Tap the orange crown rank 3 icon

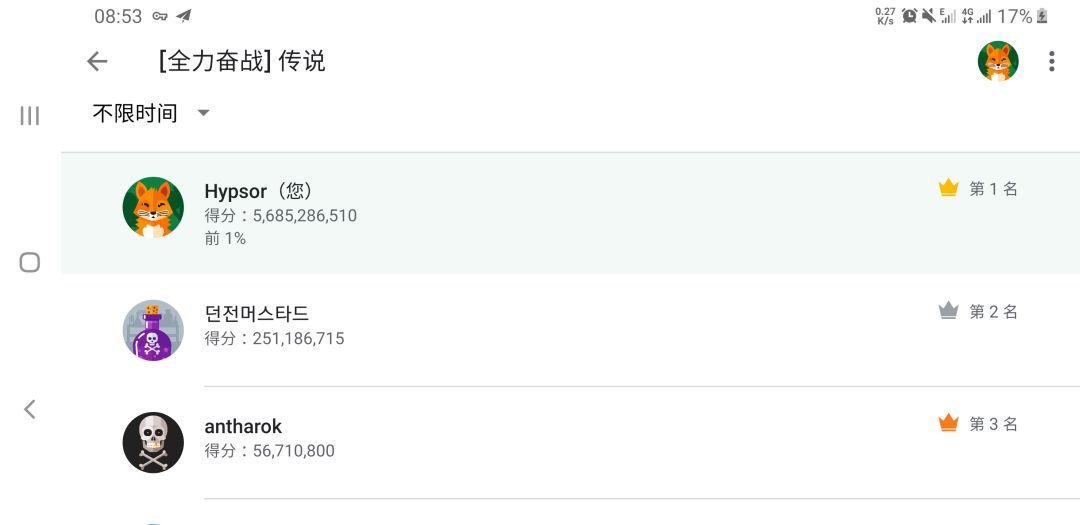point(948,424)
